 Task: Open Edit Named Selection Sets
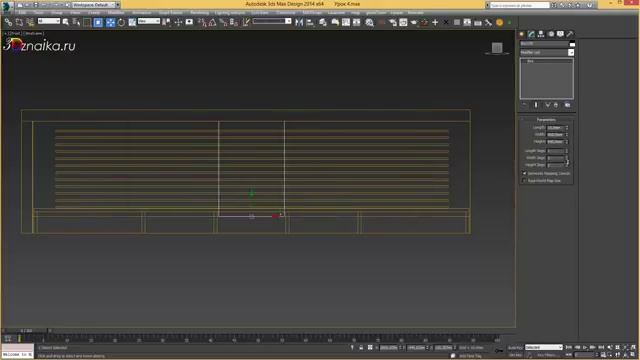[246, 22]
